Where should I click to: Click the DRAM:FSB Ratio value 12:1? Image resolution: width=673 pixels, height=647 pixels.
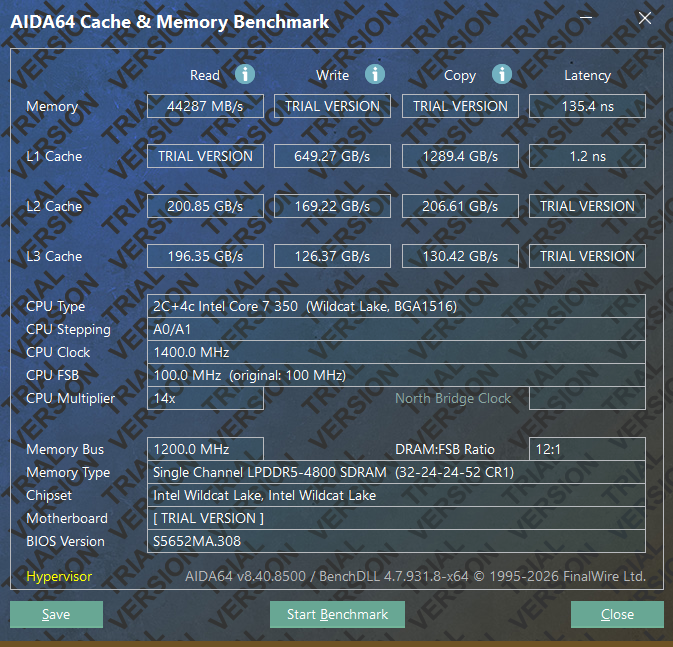point(587,449)
